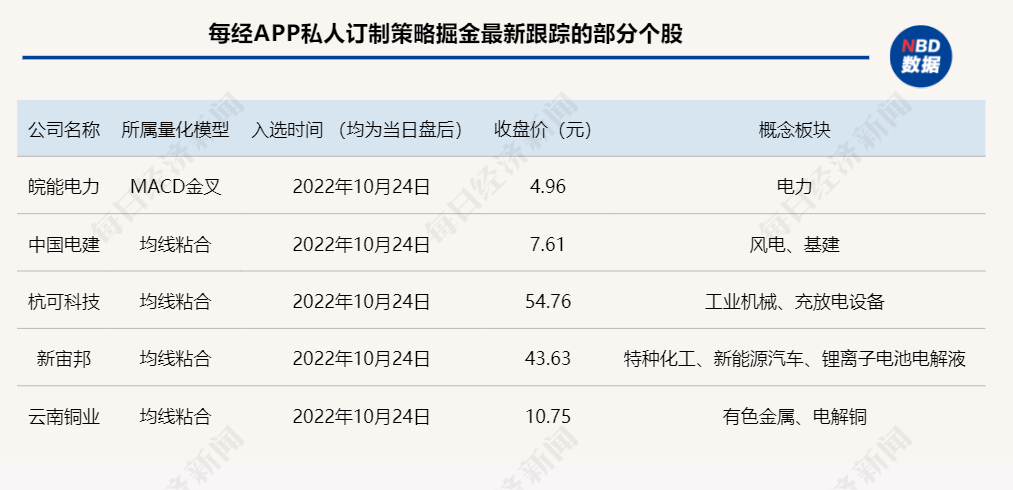
Task: Select the 所属量化模型 column header
Action: pyautogui.click(x=175, y=129)
